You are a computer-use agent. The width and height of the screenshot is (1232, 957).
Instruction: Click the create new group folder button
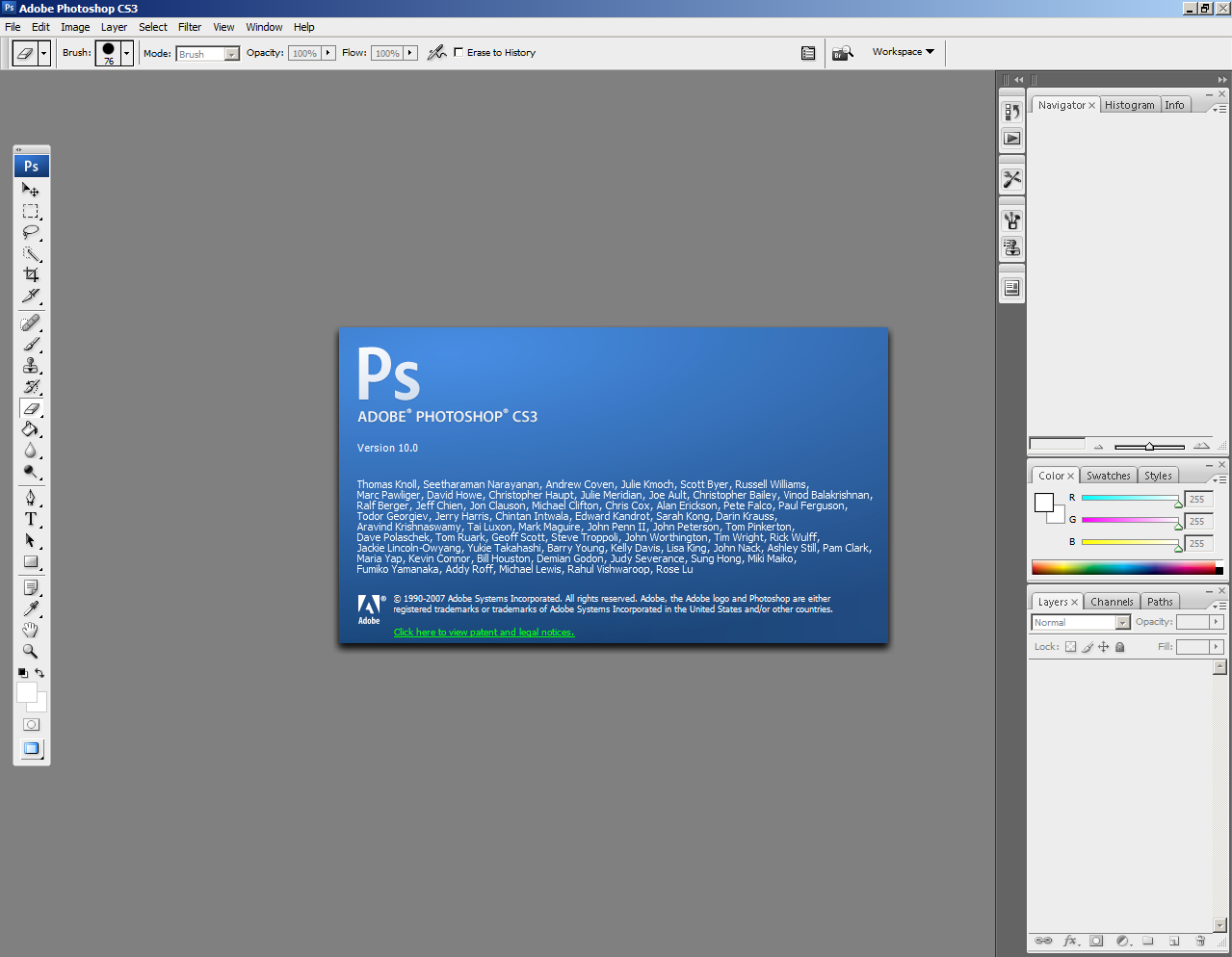(x=1148, y=941)
